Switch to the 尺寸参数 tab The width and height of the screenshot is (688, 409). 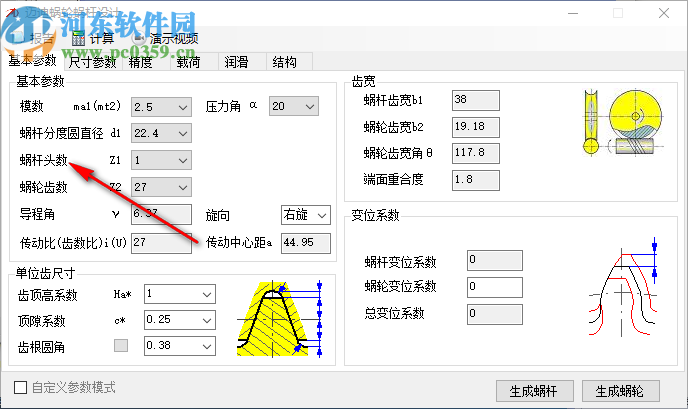pyautogui.click(x=92, y=62)
